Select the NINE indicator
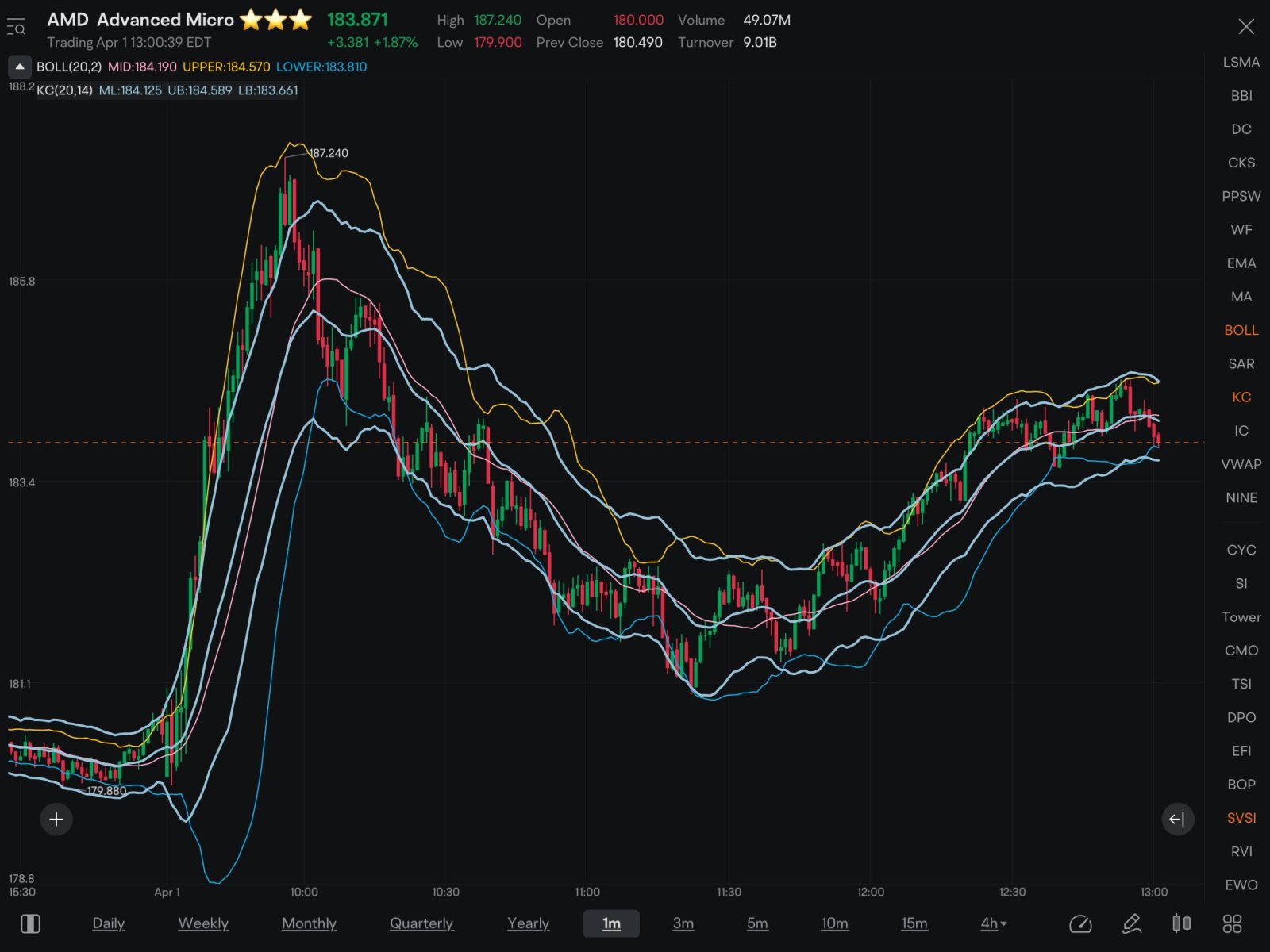Viewport: 1270px width, 952px height. (1241, 497)
